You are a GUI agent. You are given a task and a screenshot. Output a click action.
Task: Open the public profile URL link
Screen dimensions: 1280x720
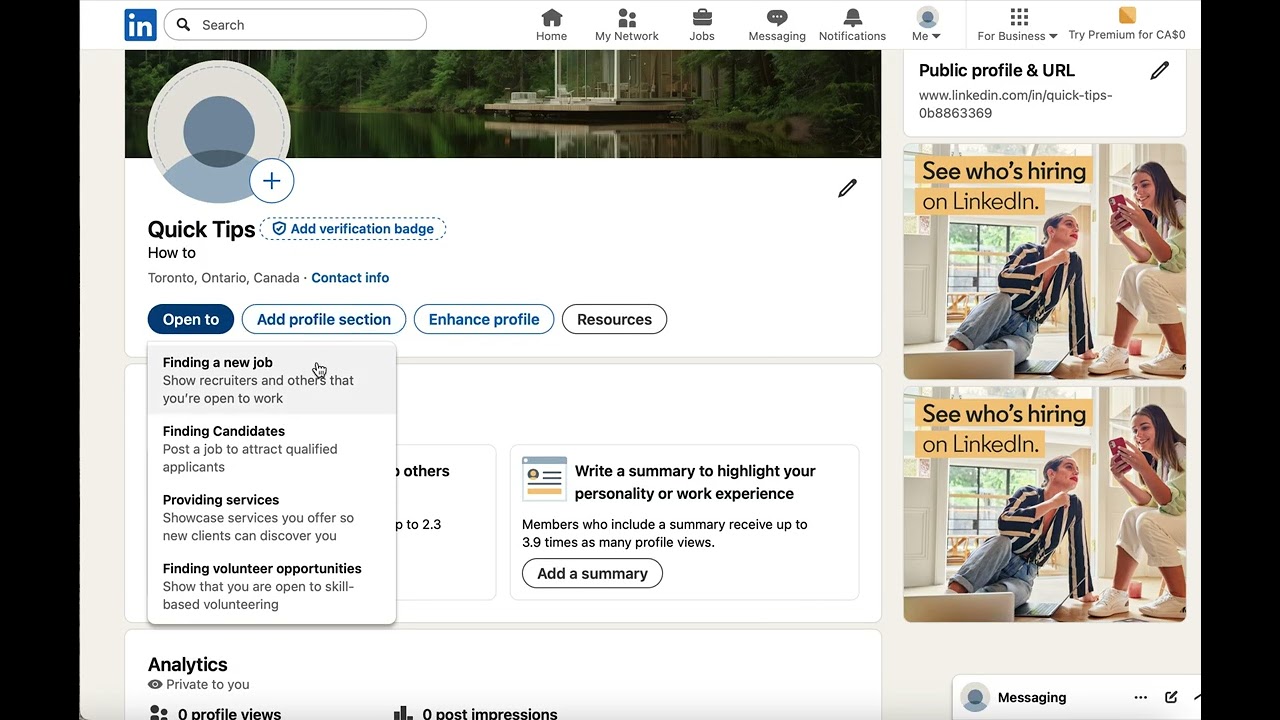1015,104
